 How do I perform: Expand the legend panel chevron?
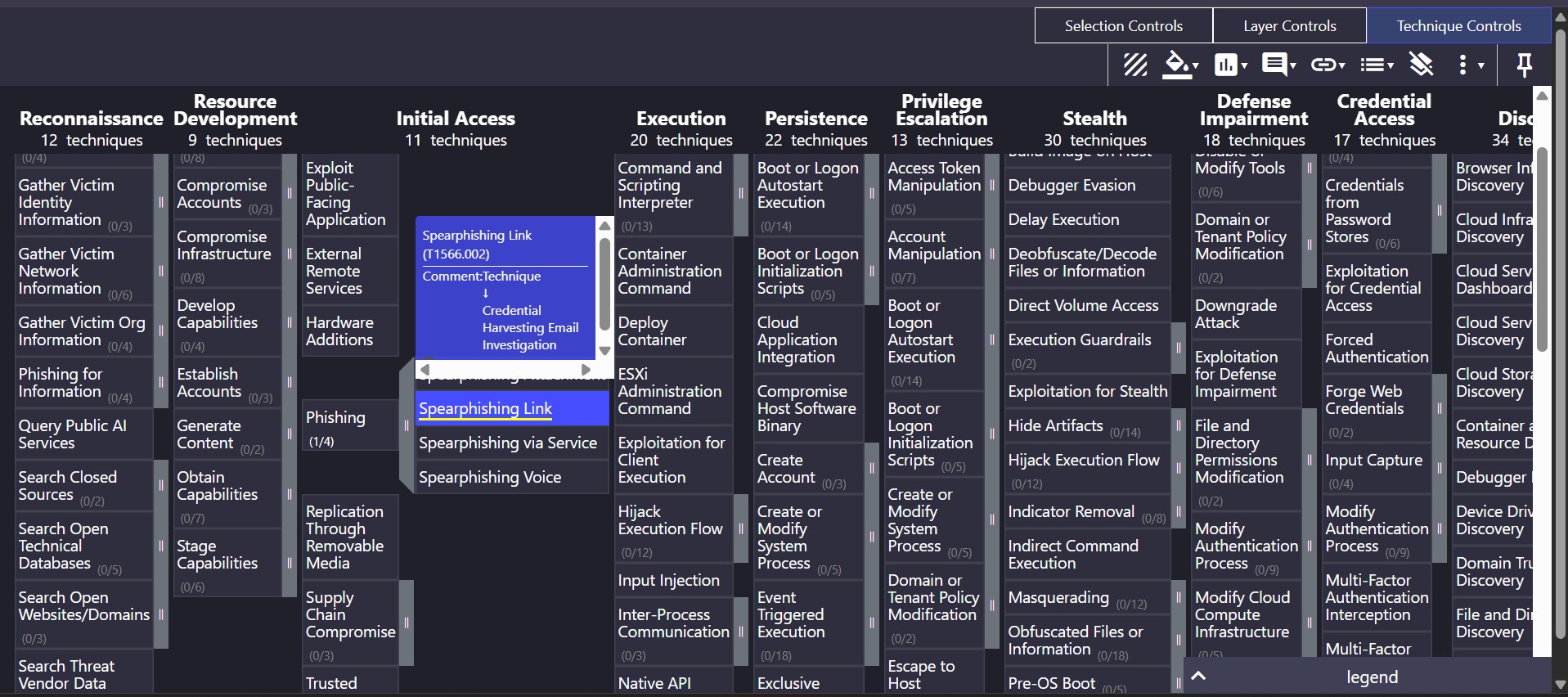pyautogui.click(x=1198, y=676)
